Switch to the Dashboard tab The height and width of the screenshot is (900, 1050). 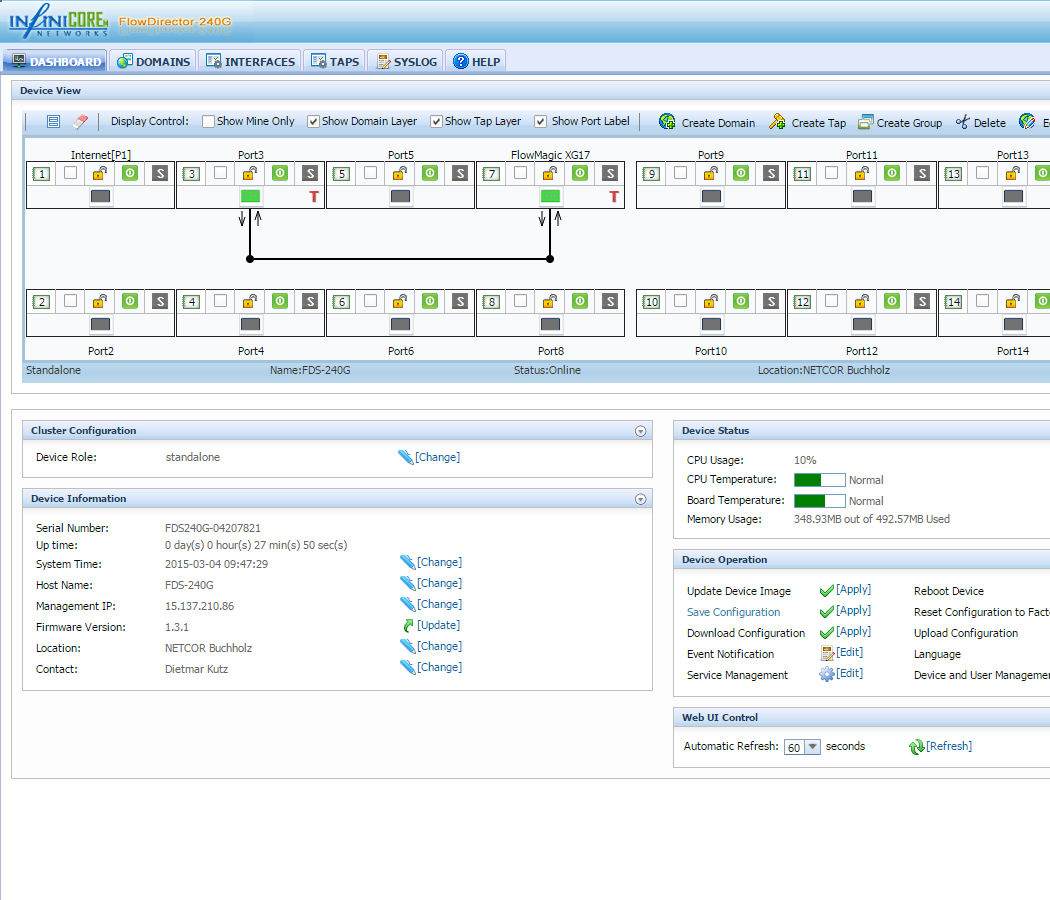[x=56, y=62]
